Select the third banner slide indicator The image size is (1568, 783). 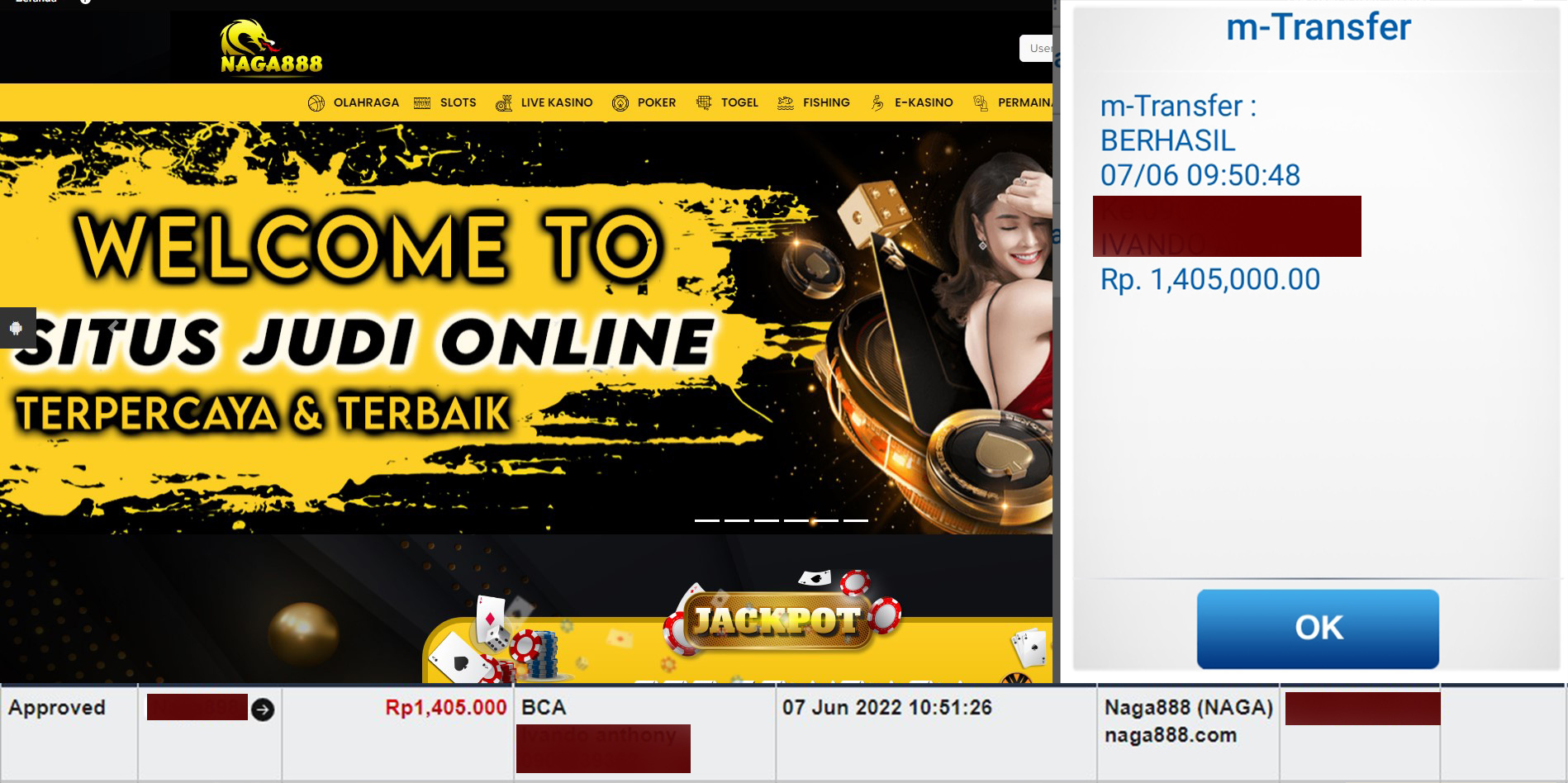(767, 520)
